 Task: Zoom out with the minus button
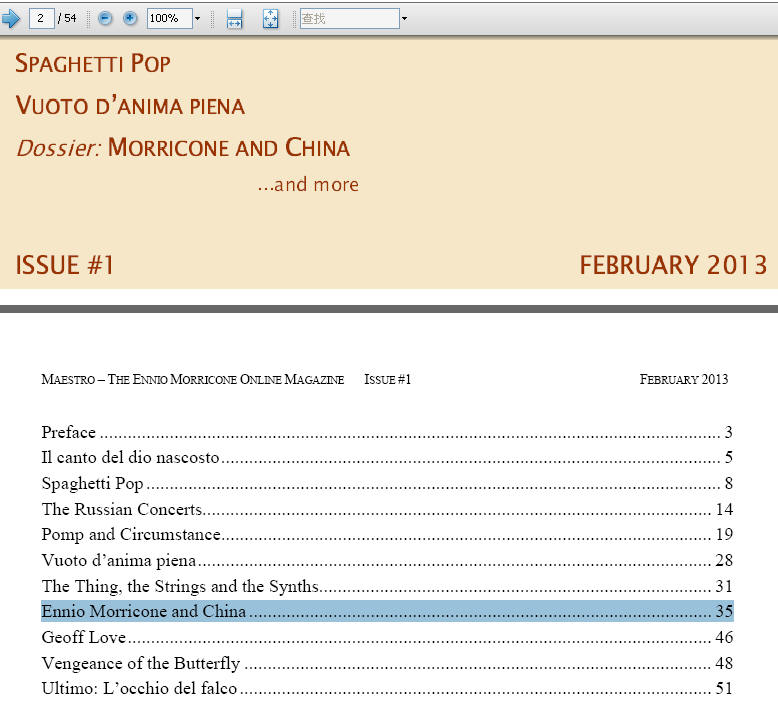[x=105, y=19]
